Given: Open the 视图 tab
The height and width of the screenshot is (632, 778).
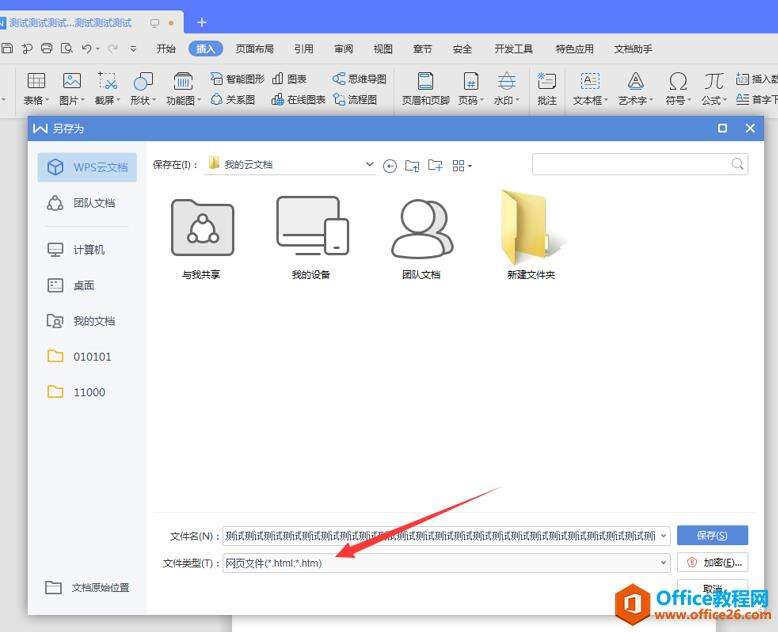Looking at the screenshot, I should click(x=383, y=49).
